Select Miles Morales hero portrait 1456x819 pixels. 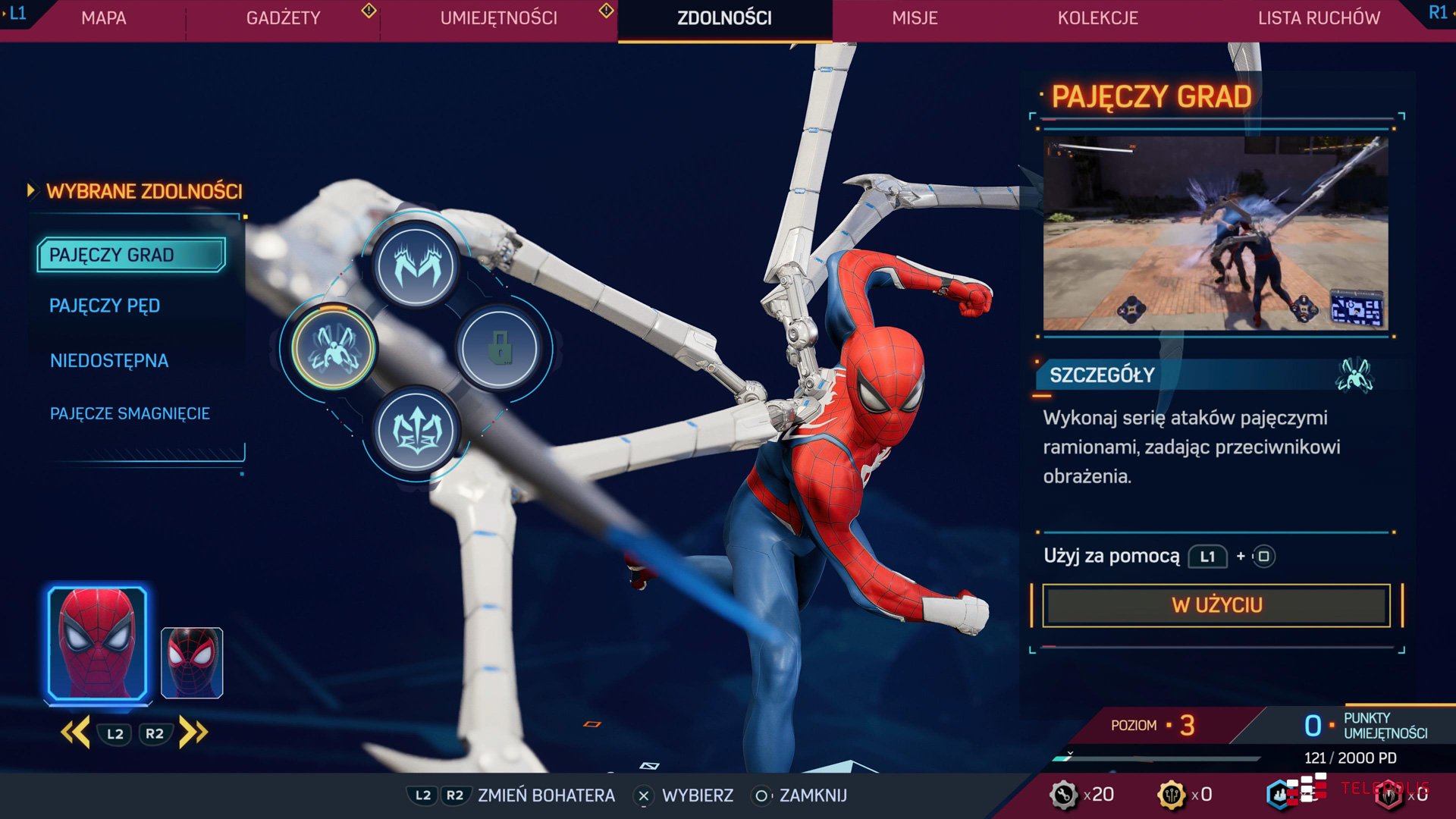(192, 662)
